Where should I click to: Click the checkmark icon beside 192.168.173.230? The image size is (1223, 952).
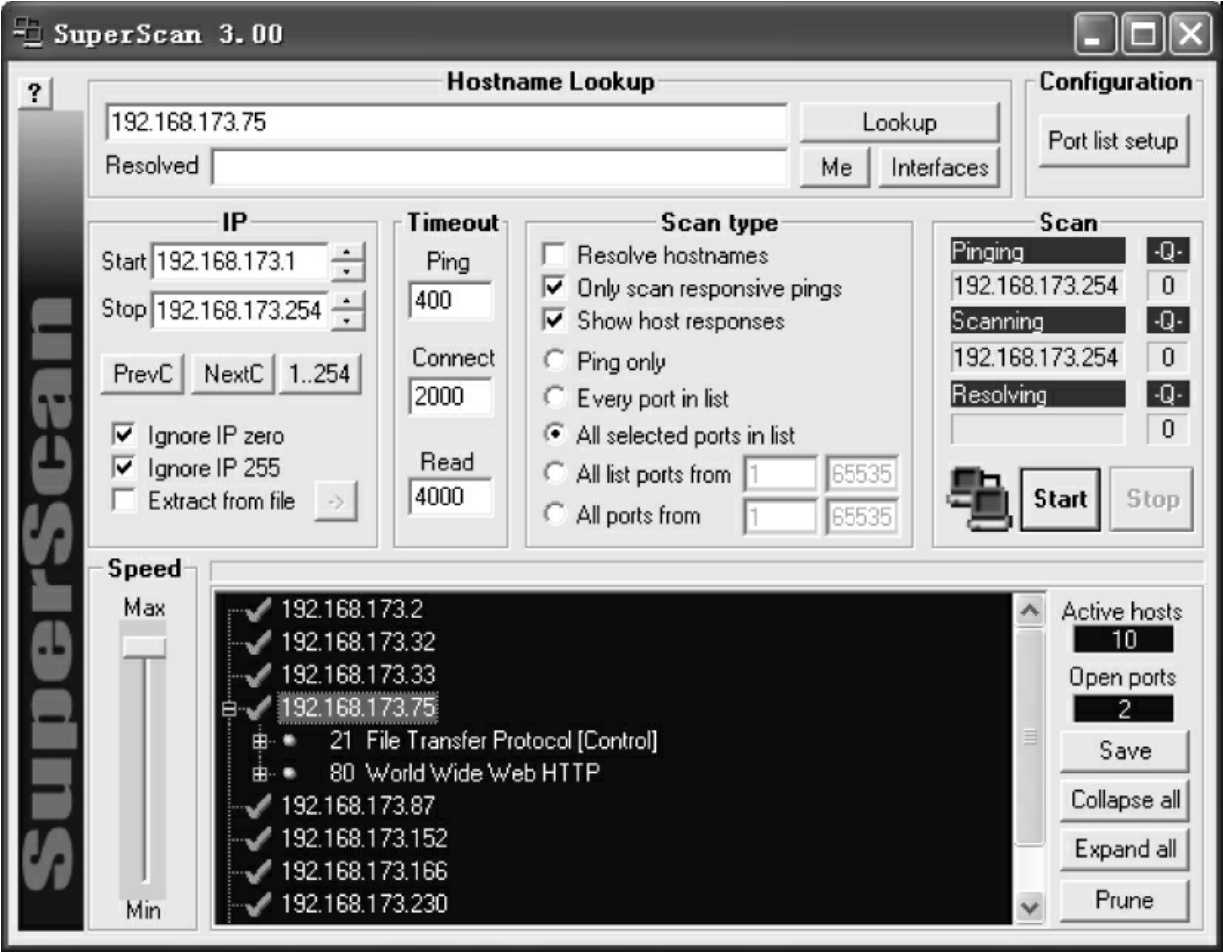coord(261,904)
